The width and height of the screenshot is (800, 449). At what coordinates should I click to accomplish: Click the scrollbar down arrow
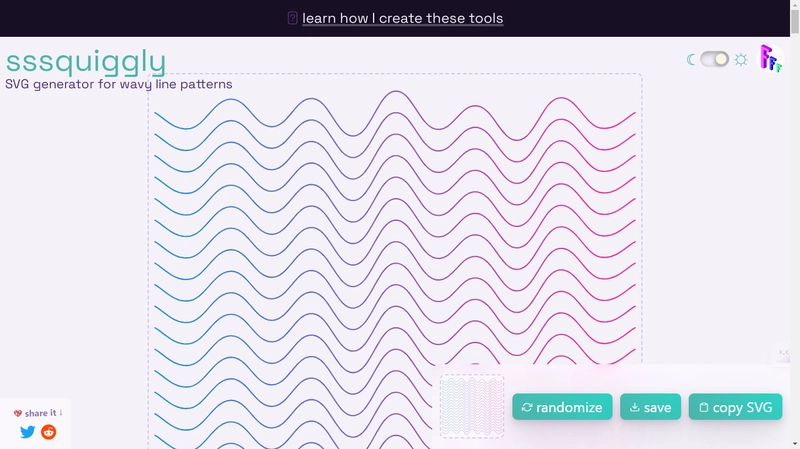(x=795, y=445)
